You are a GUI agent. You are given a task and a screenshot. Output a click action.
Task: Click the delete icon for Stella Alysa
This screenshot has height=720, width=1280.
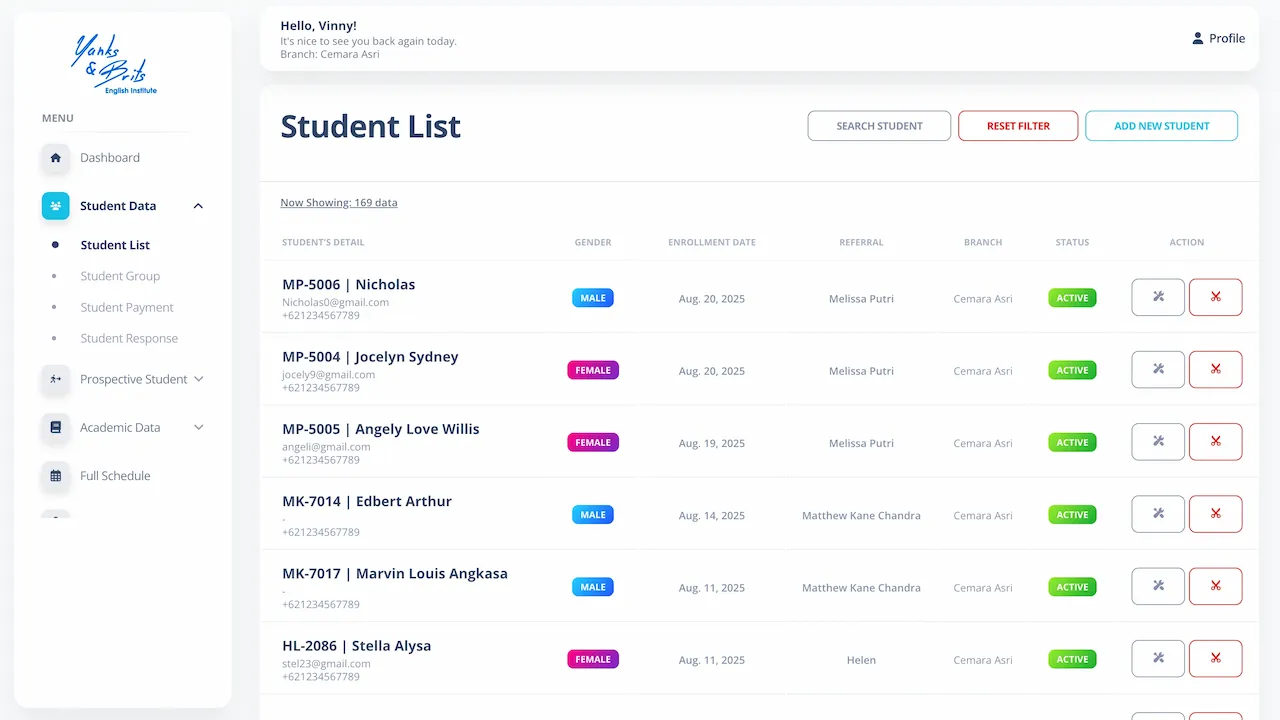[x=1215, y=658]
